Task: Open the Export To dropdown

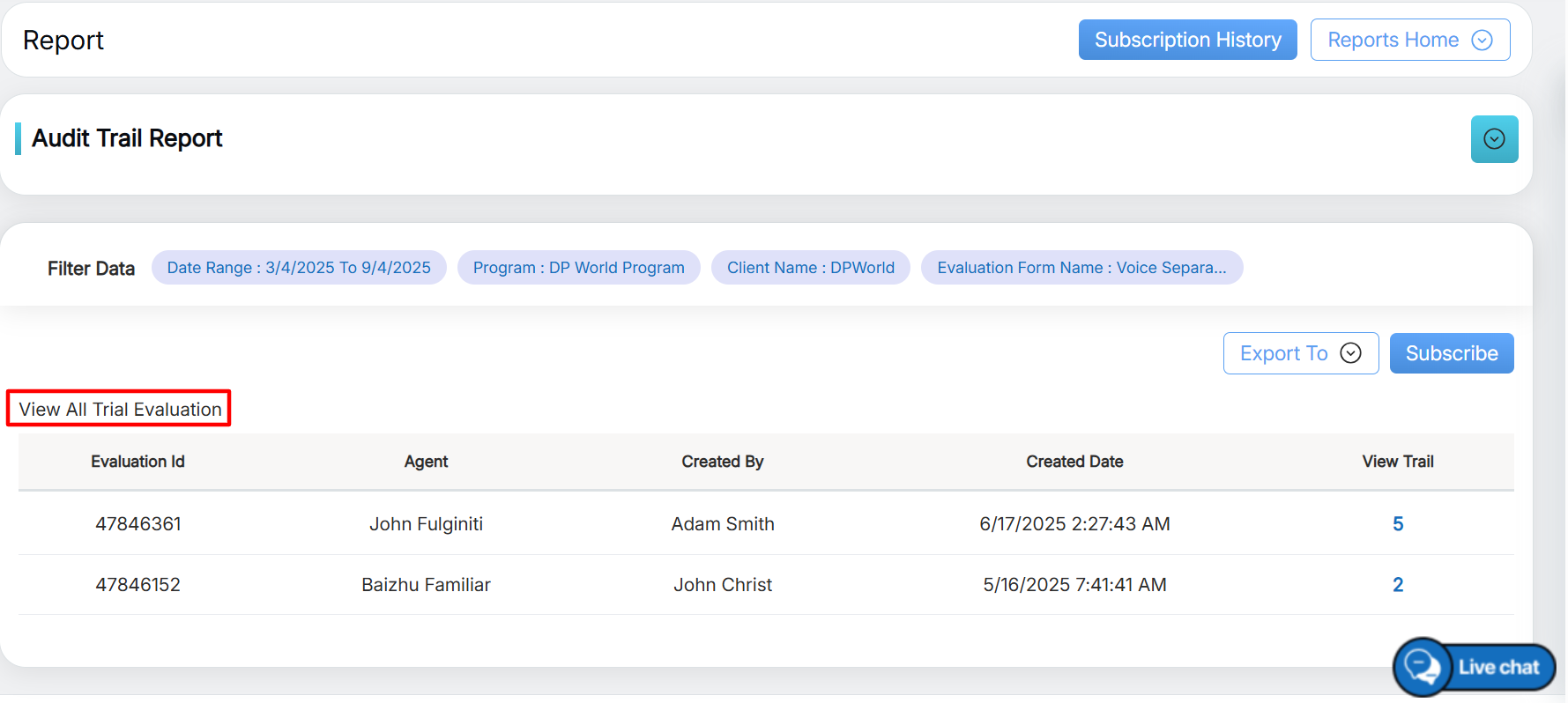Action: pyautogui.click(x=1299, y=353)
